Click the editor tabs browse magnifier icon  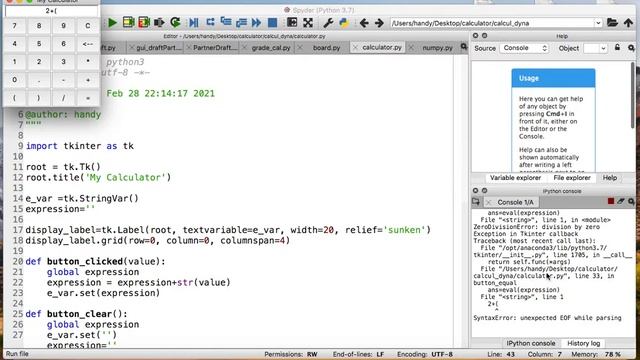click(464, 47)
